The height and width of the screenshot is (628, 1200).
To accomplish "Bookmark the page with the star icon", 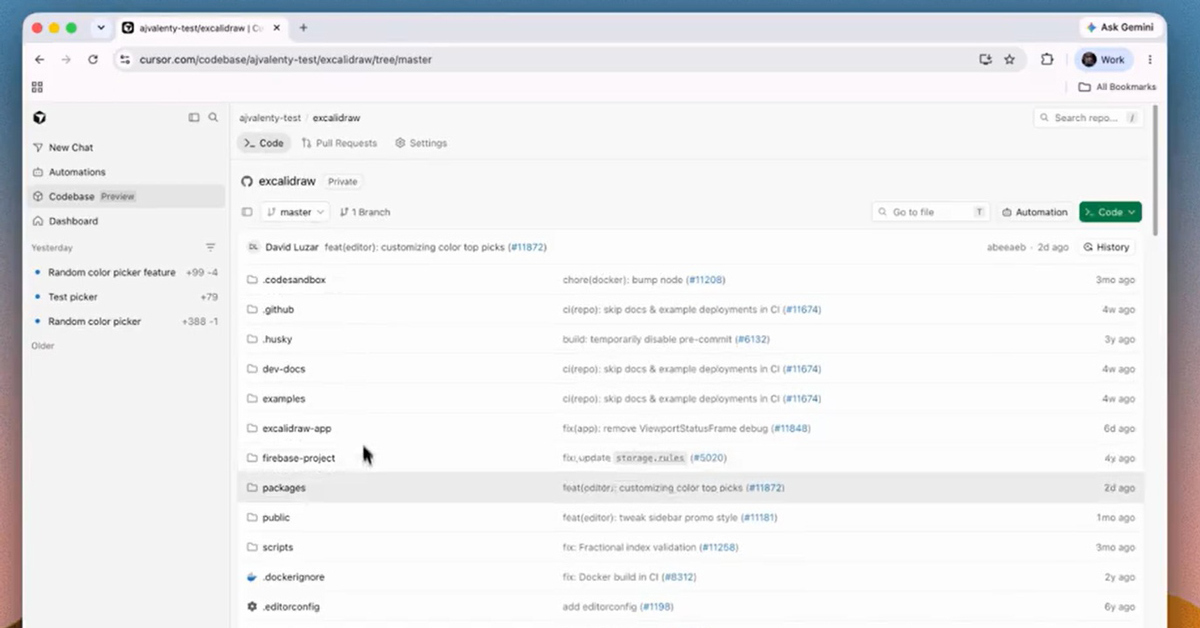I will point(1010,60).
